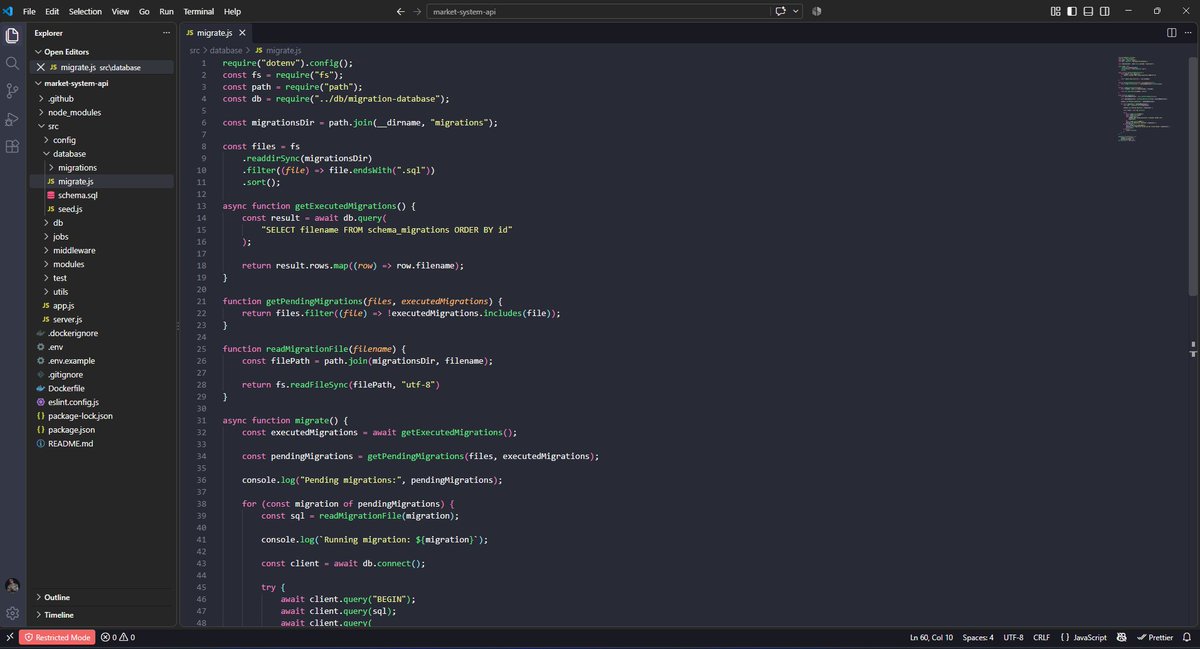
Task: Change encoding via UTF-8
Action: [x=1013, y=637]
